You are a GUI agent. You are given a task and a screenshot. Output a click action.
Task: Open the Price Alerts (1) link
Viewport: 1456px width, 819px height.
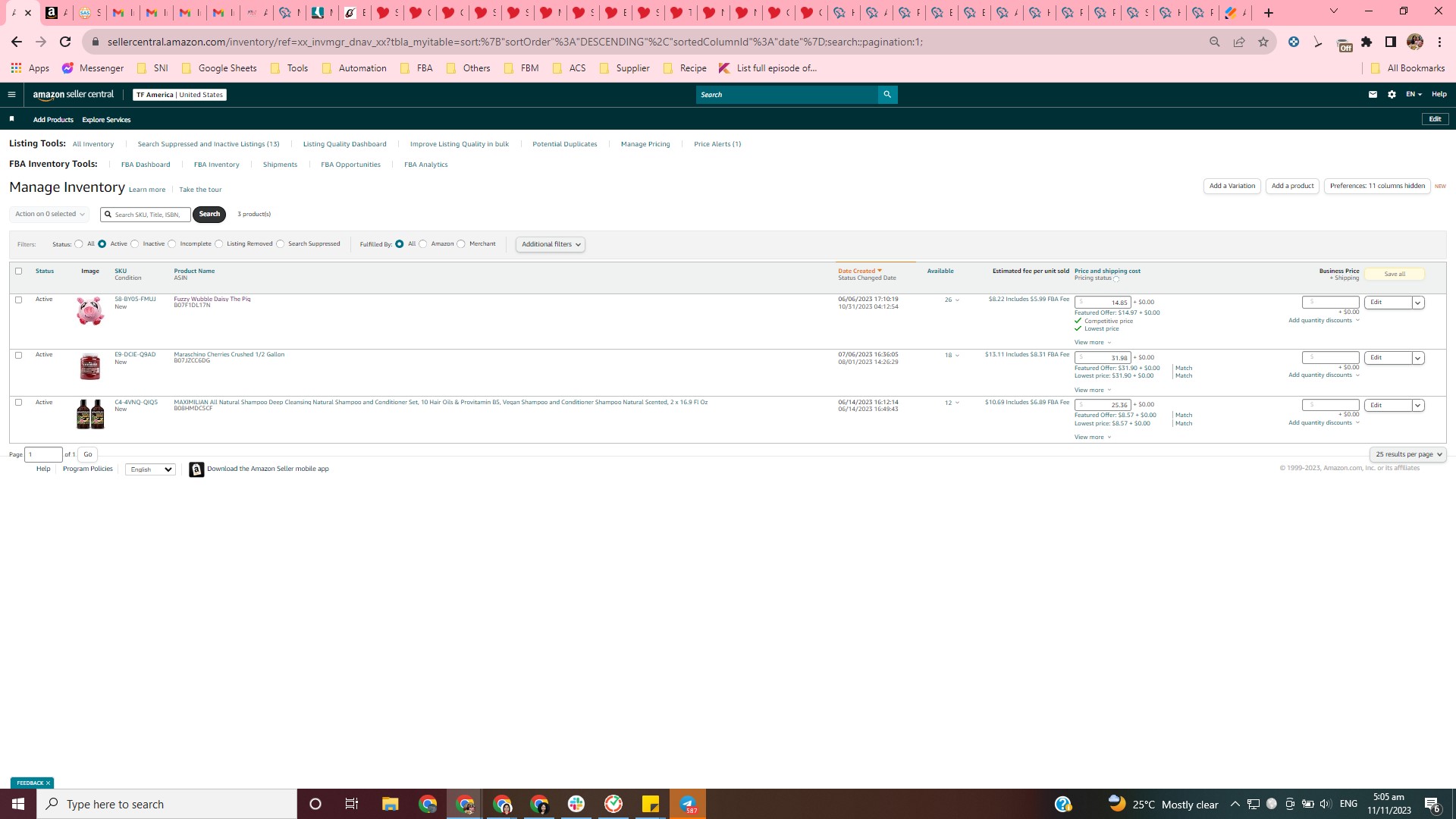point(717,144)
